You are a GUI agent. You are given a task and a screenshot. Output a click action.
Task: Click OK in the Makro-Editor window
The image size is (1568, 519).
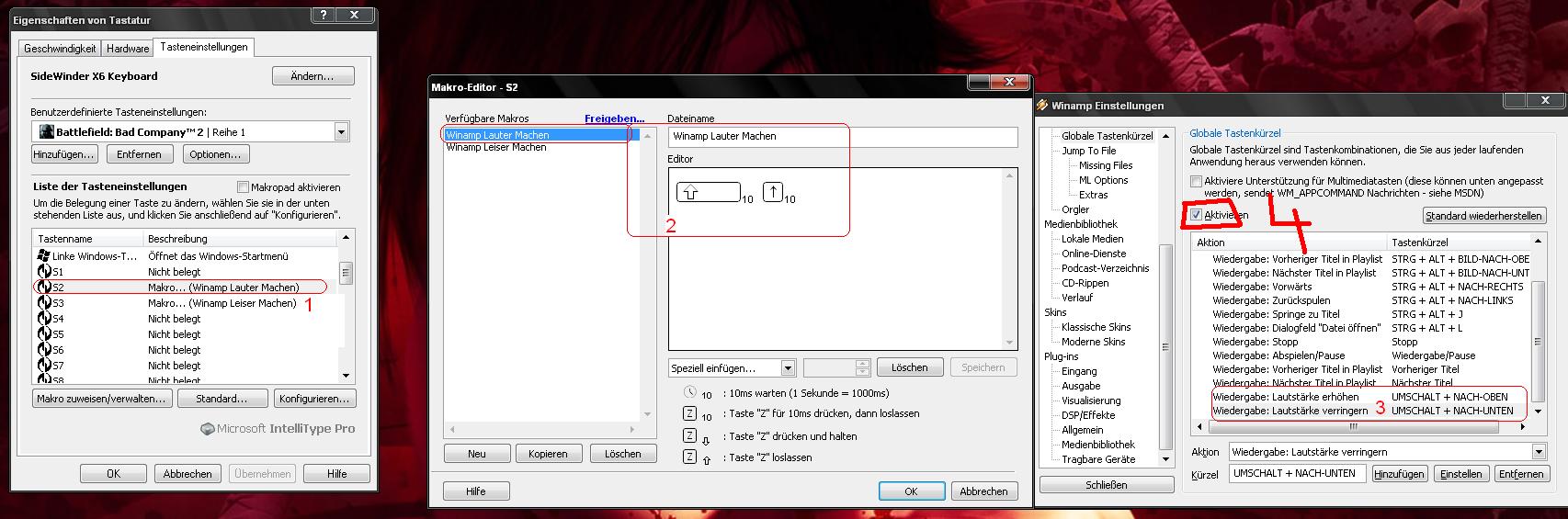[x=911, y=491]
